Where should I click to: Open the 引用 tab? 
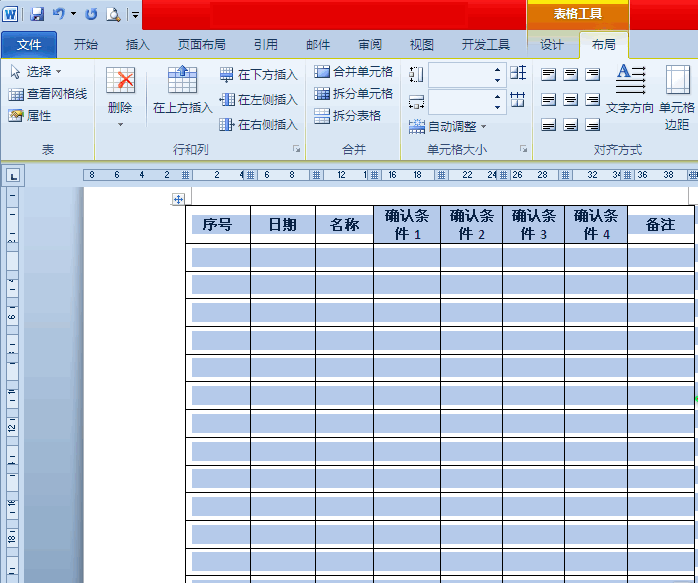(266, 45)
